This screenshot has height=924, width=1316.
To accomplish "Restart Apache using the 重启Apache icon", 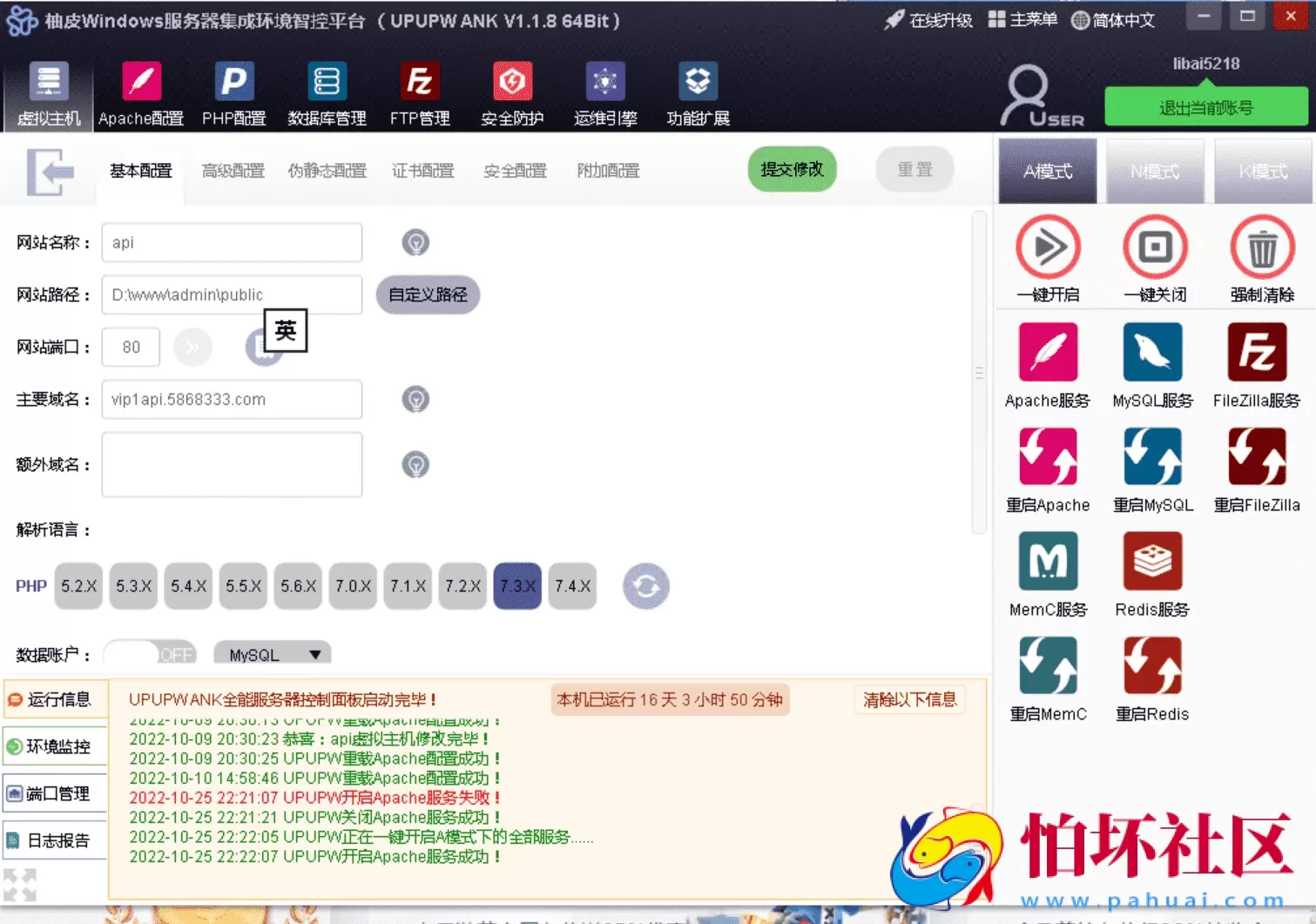I will (x=1047, y=456).
